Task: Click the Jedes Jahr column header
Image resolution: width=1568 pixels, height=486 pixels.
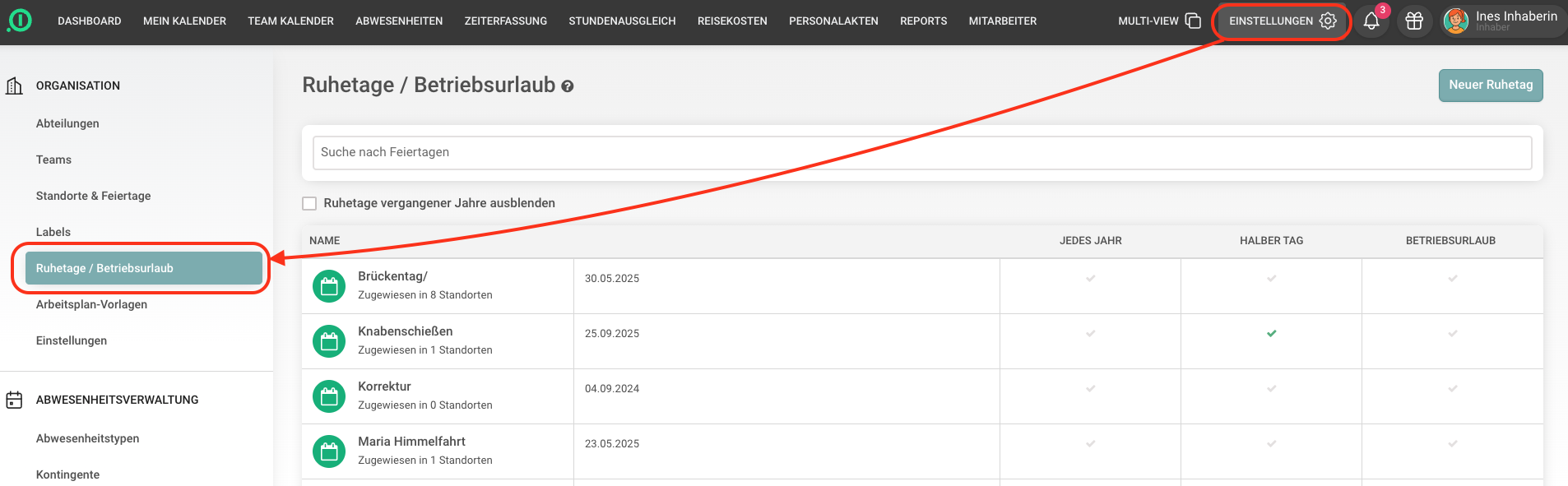Action: 1091,241
